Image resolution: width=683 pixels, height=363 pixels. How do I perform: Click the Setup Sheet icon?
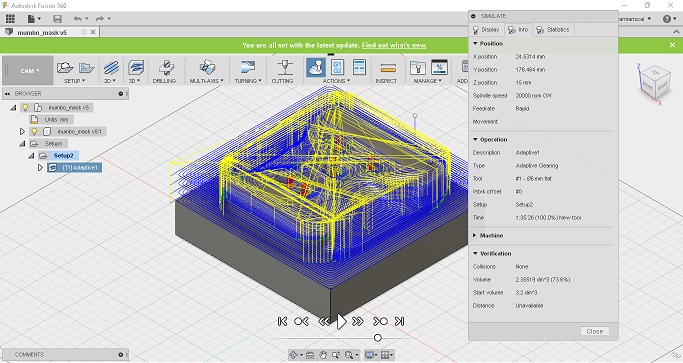(x=359, y=68)
